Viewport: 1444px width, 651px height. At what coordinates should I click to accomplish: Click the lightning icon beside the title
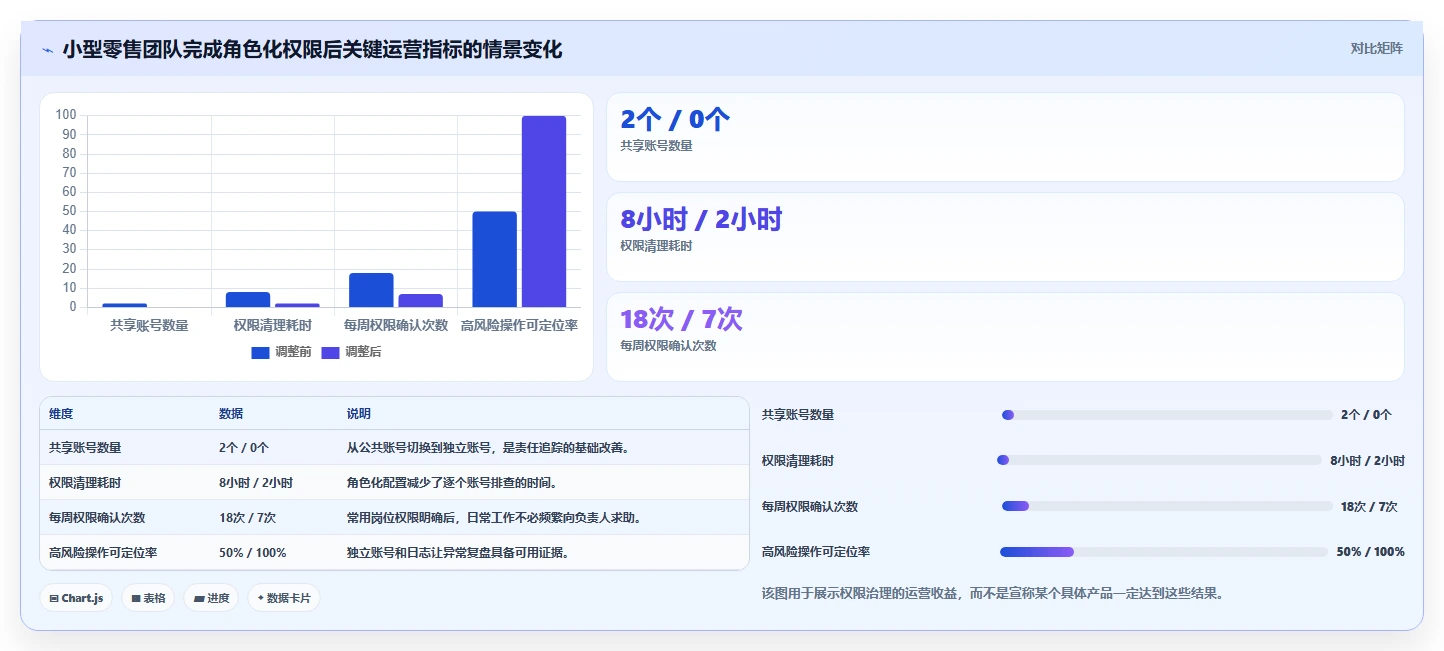point(47,49)
